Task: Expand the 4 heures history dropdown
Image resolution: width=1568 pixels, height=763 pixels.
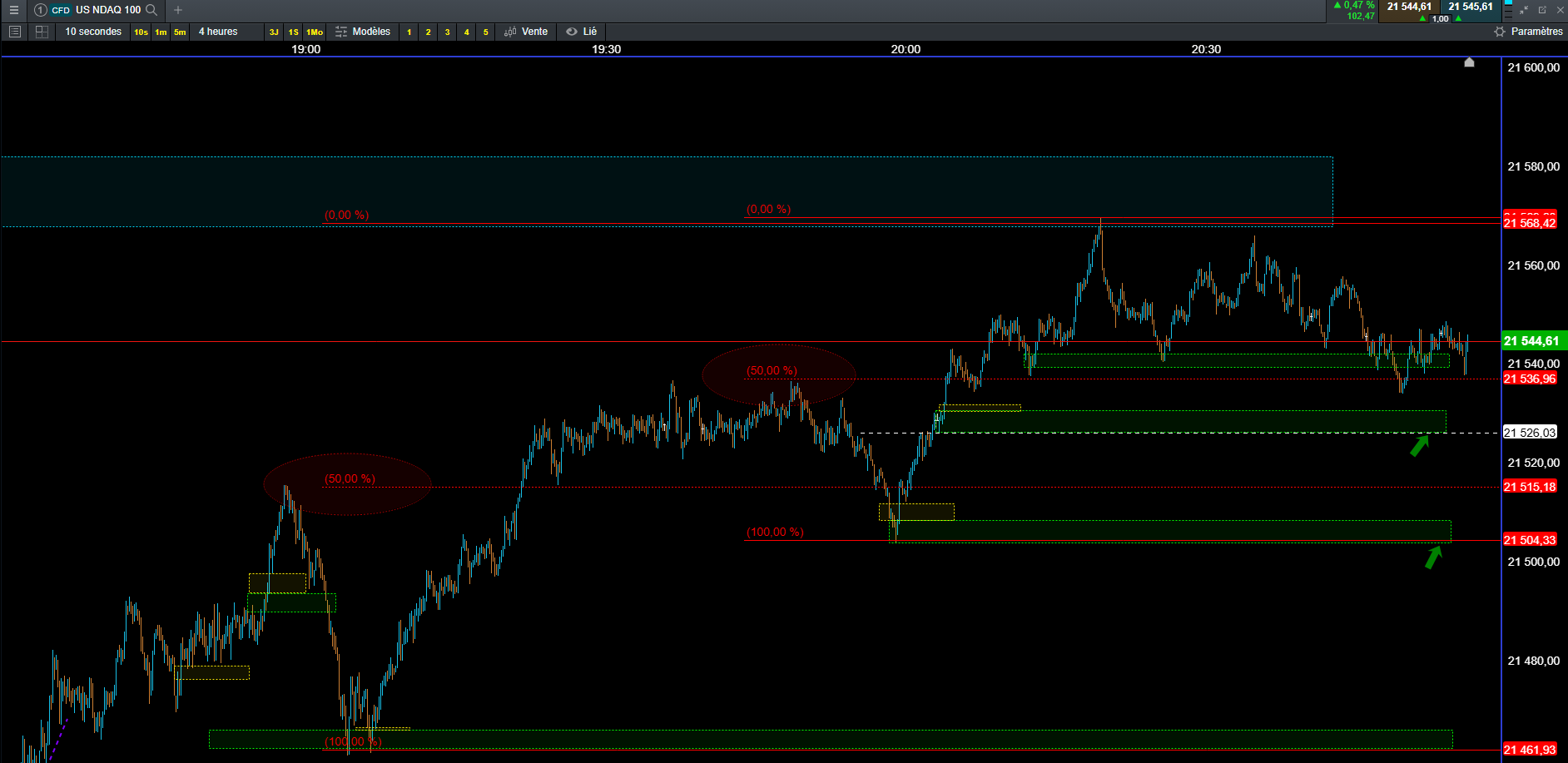Action: 218,32
